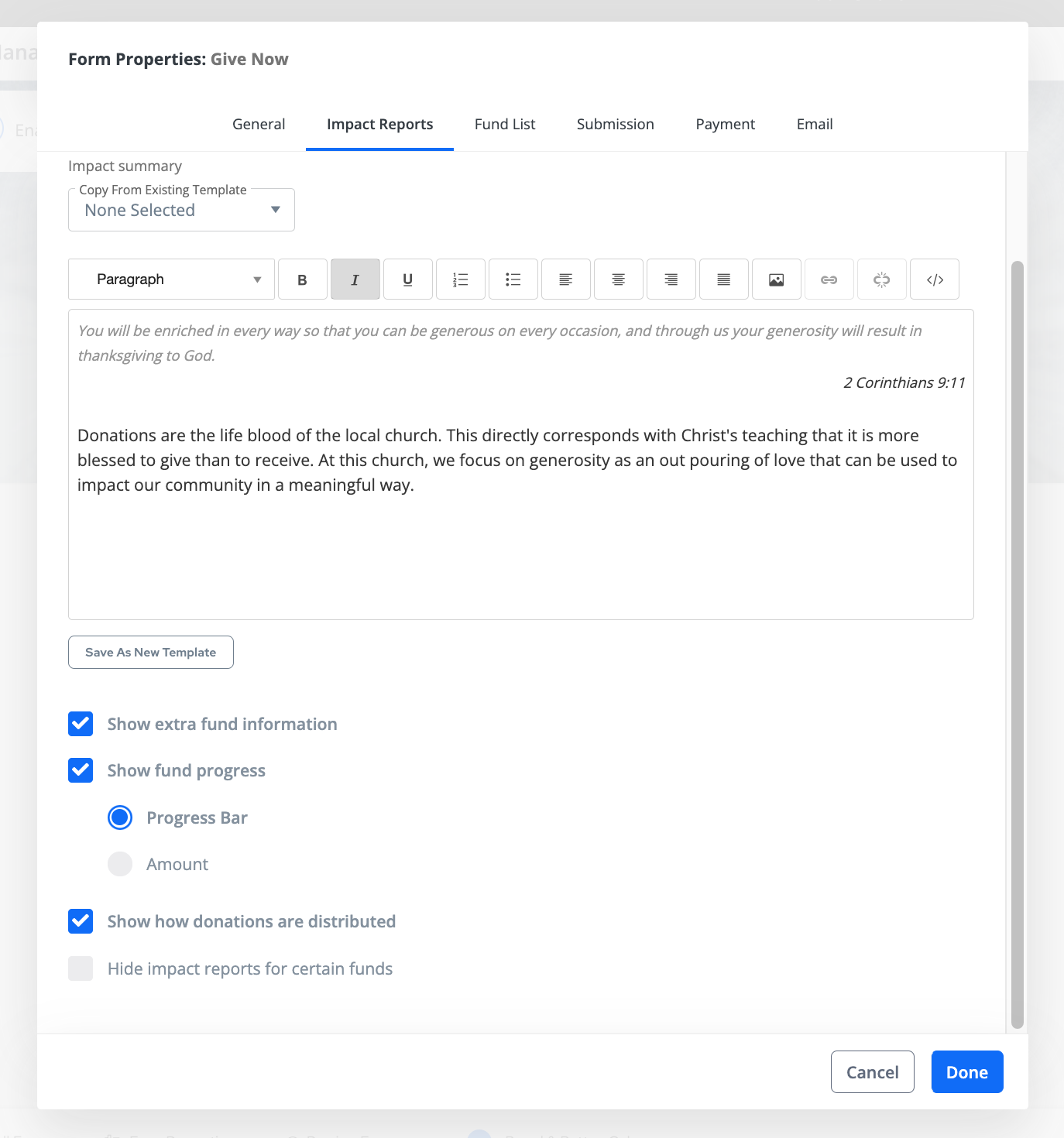Viewport: 1064px width, 1138px height.
Task: Toggle italic formatting button
Action: (355, 279)
